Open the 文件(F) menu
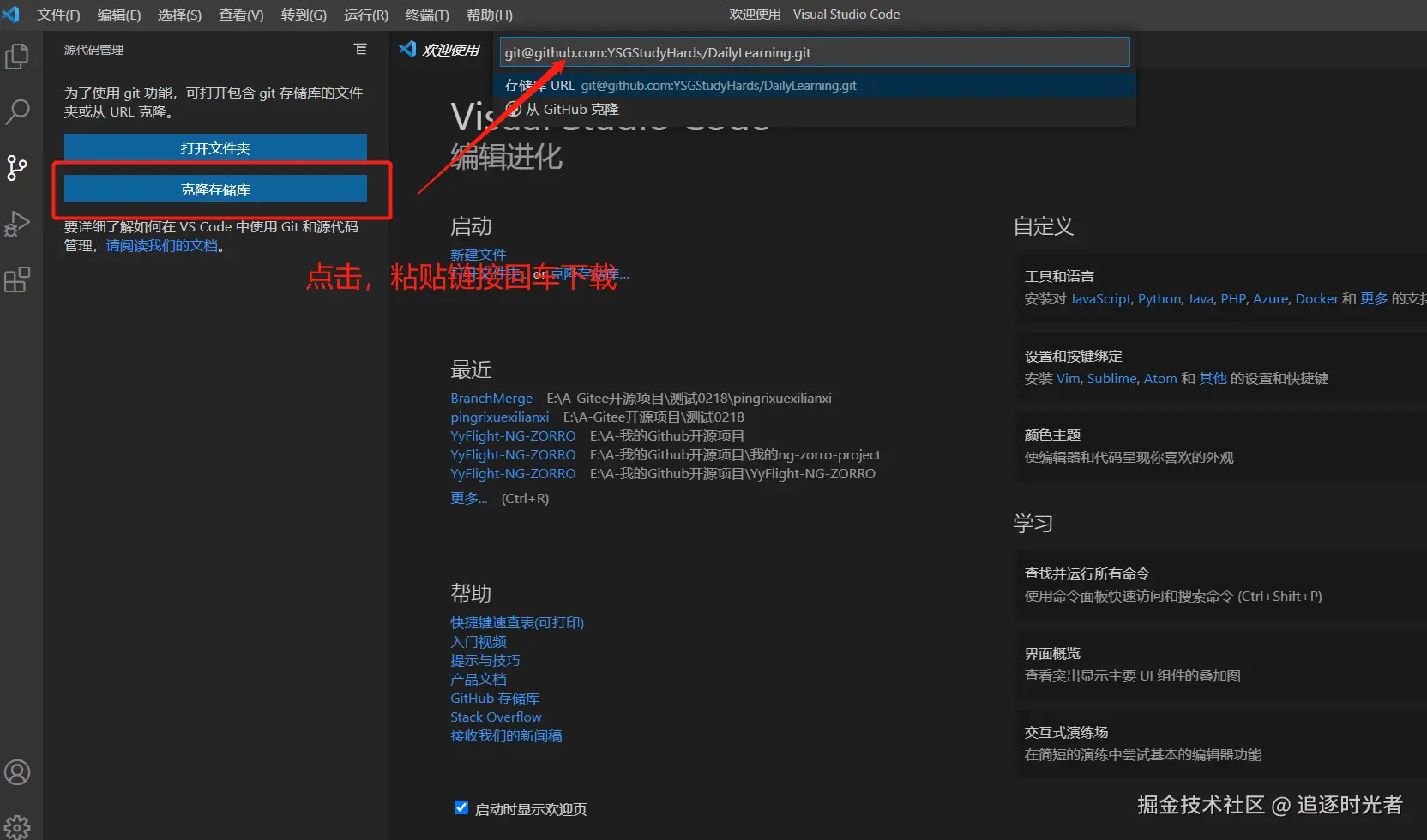1427x840 pixels. click(58, 15)
